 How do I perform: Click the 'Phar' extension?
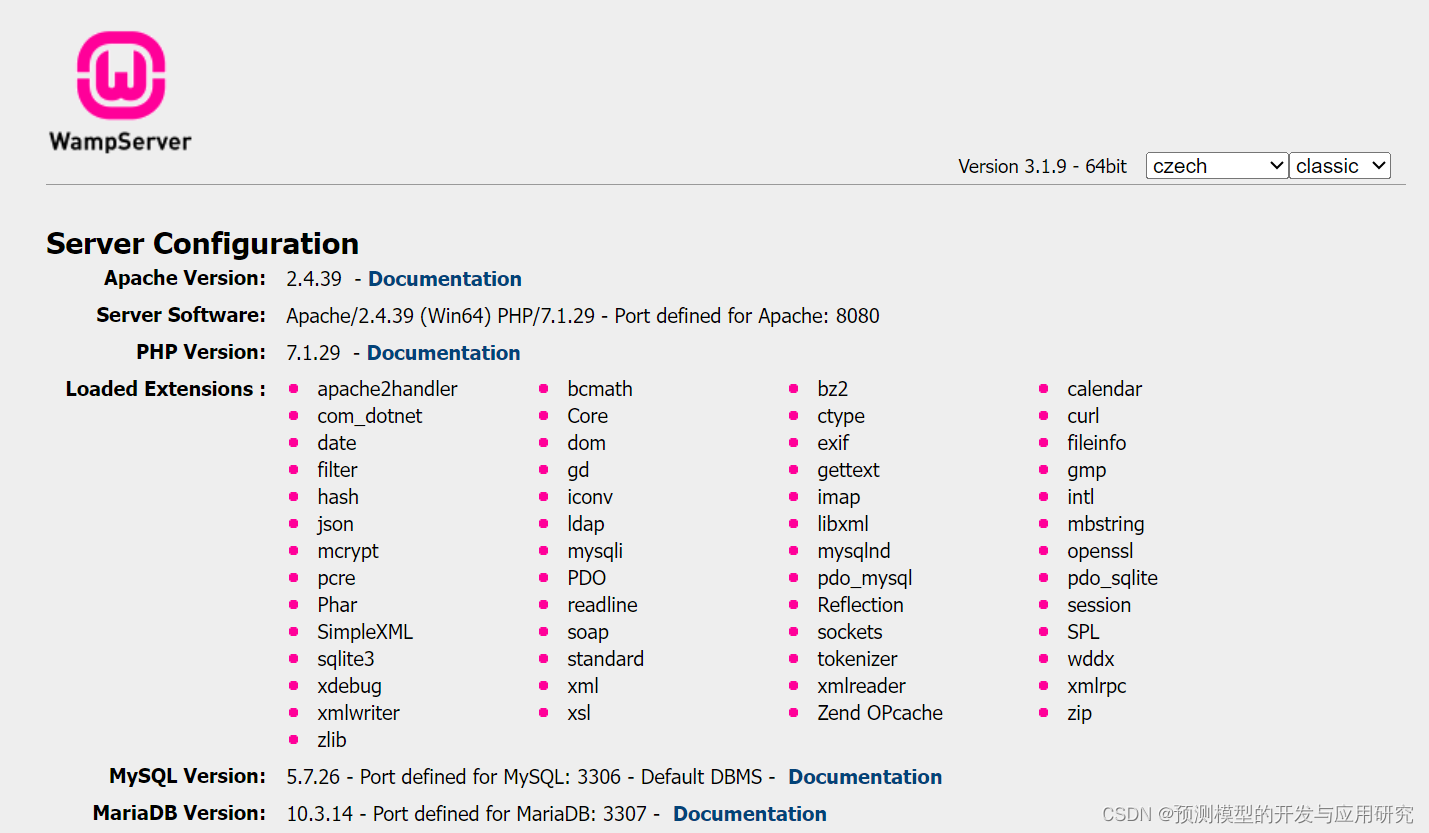337,605
